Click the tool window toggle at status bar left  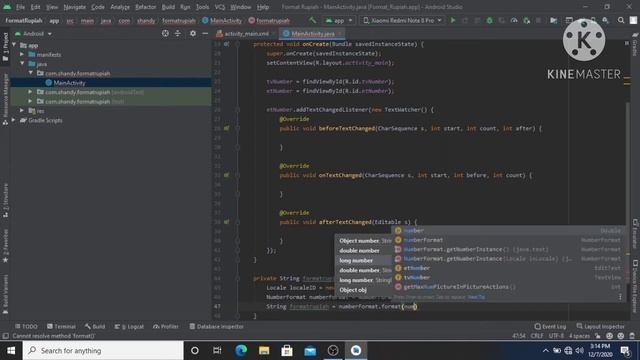tap(5, 336)
